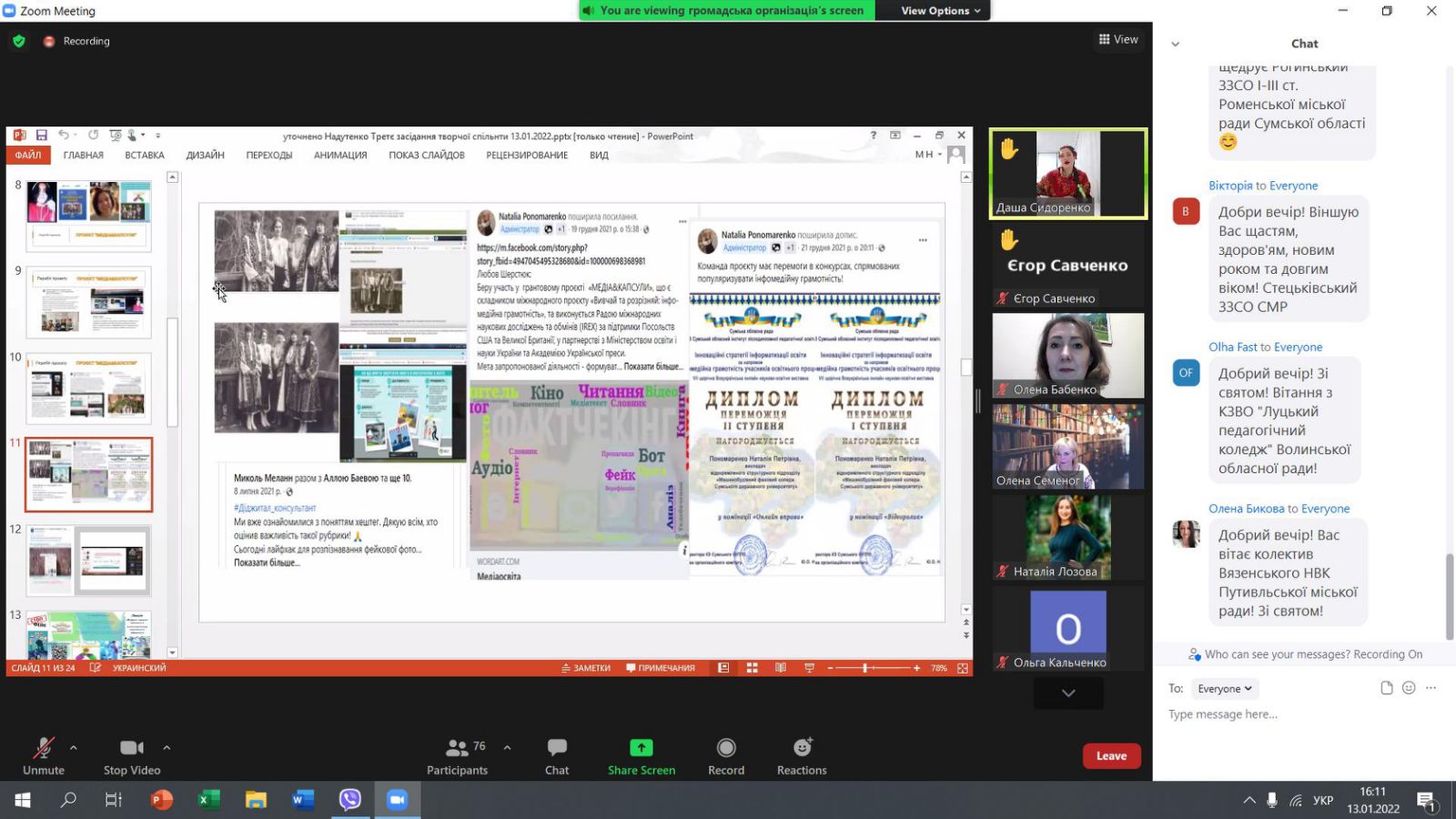Collapse the chat panel with the chevron

tap(1175, 44)
